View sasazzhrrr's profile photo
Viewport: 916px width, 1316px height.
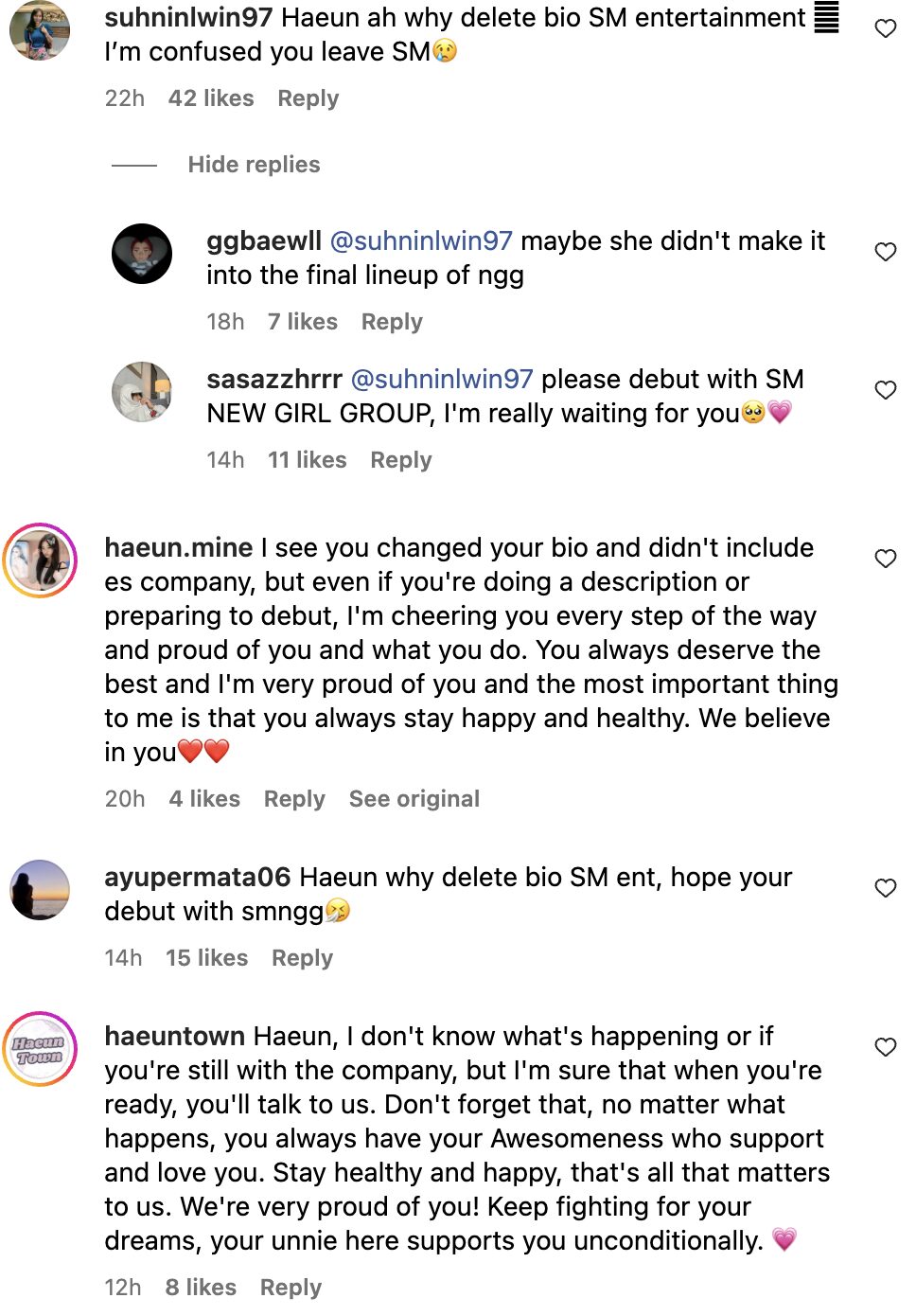click(142, 392)
